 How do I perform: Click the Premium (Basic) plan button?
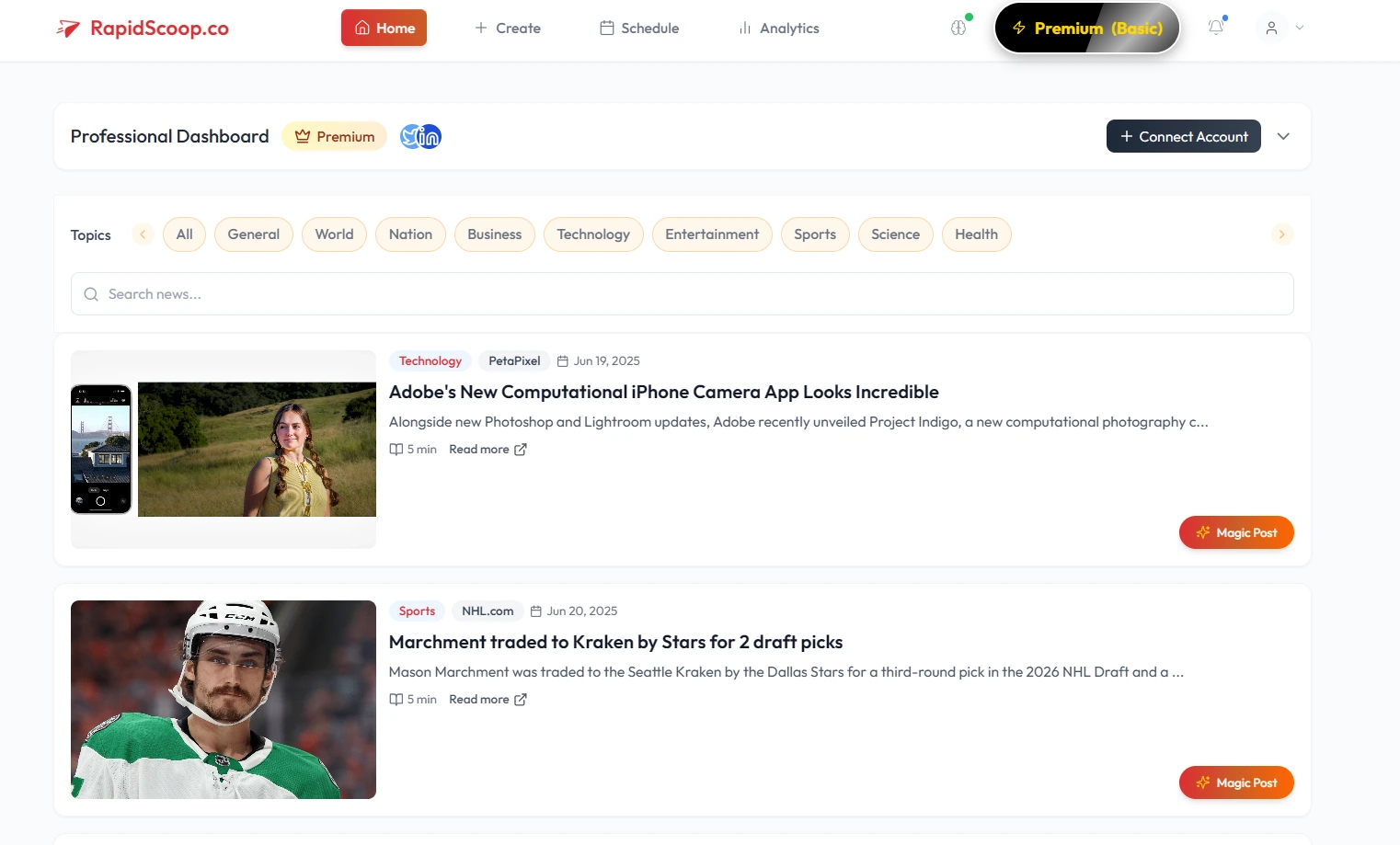pos(1087,28)
